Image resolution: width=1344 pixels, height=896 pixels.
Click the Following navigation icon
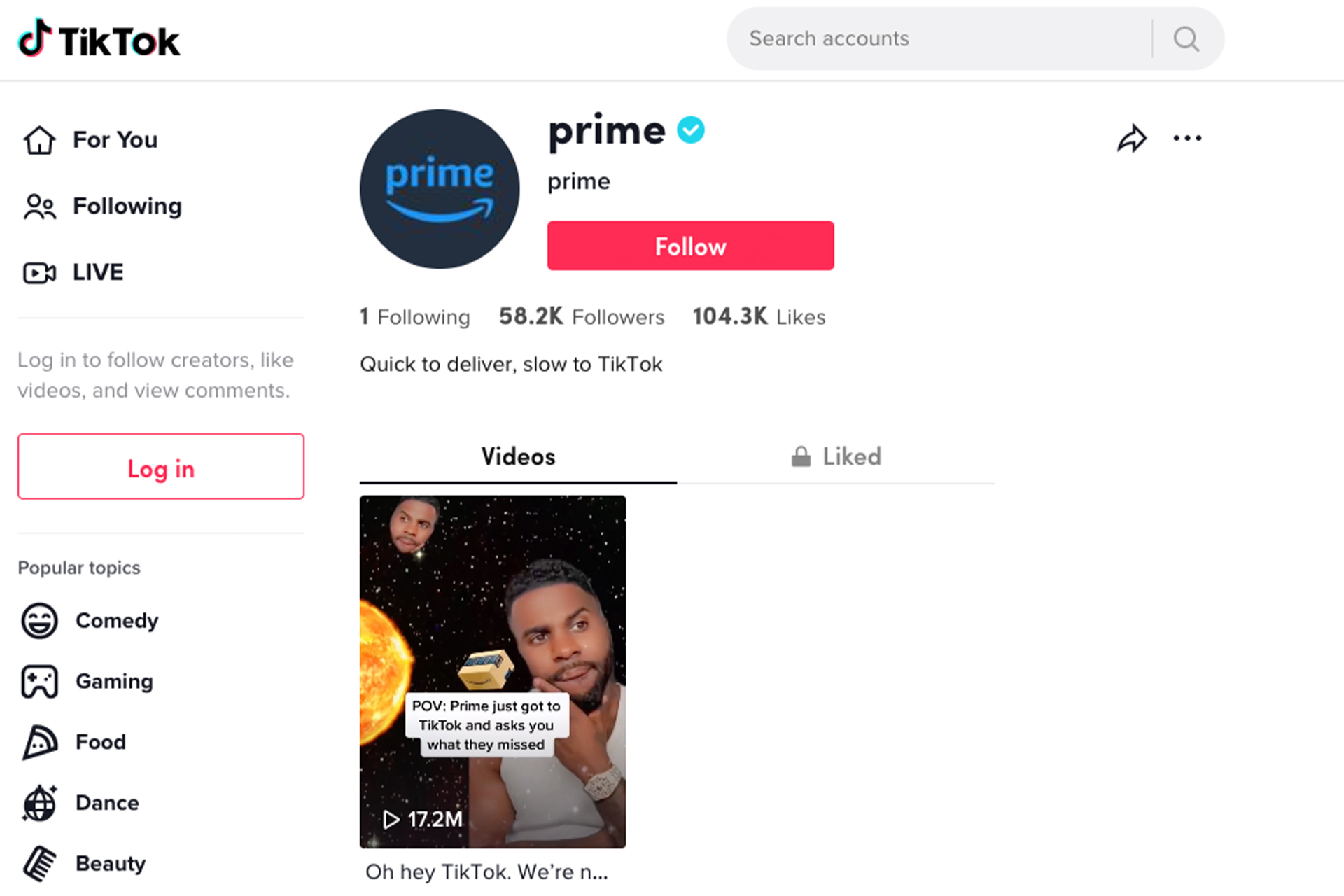click(x=40, y=205)
